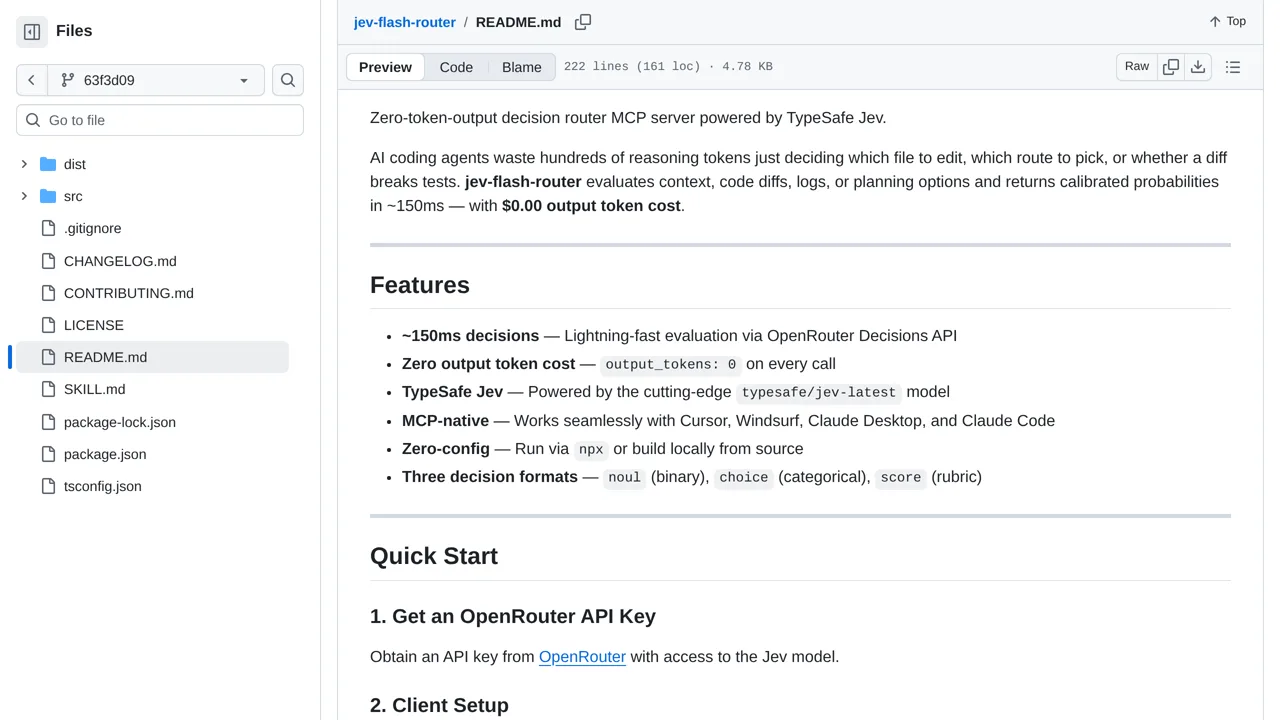Click the file search magnifier button
The image size is (1280, 720).
pyautogui.click(x=288, y=80)
